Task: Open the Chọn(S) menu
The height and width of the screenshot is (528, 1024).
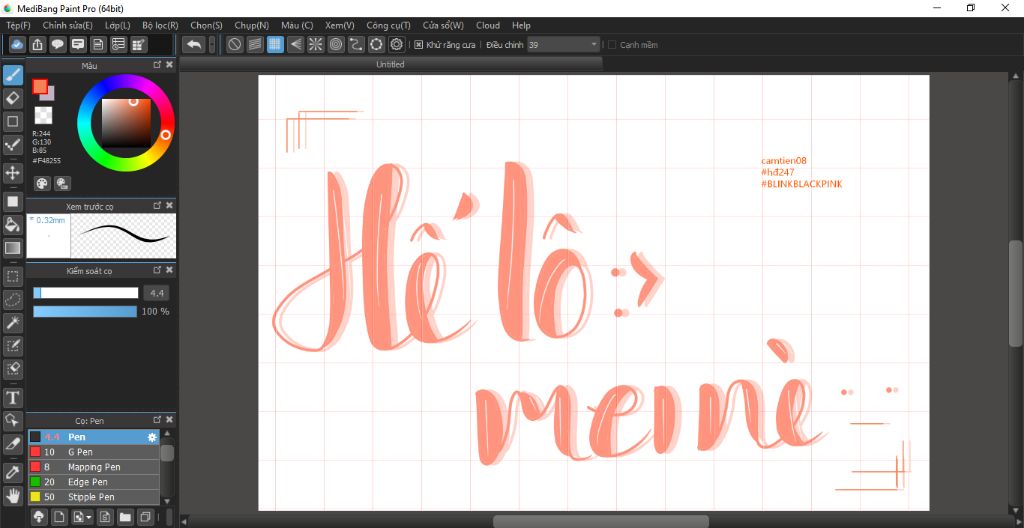Action: pos(206,25)
